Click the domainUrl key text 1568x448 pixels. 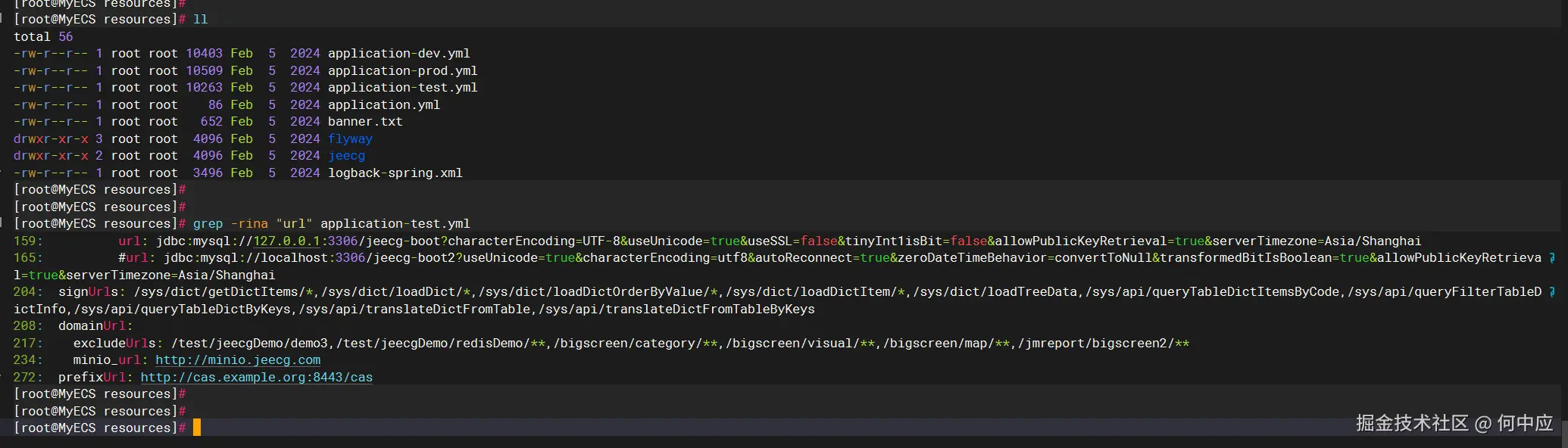point(92,326)
